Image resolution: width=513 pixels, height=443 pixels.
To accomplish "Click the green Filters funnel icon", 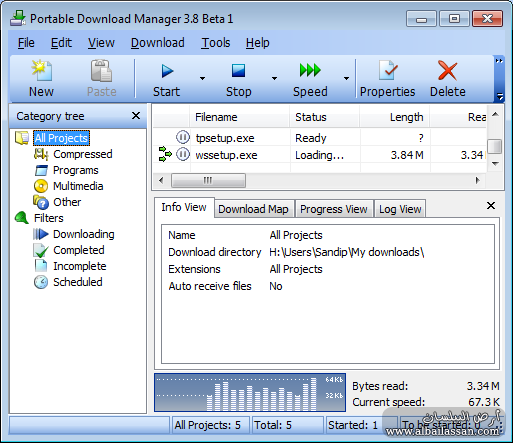I will (22, 218).
